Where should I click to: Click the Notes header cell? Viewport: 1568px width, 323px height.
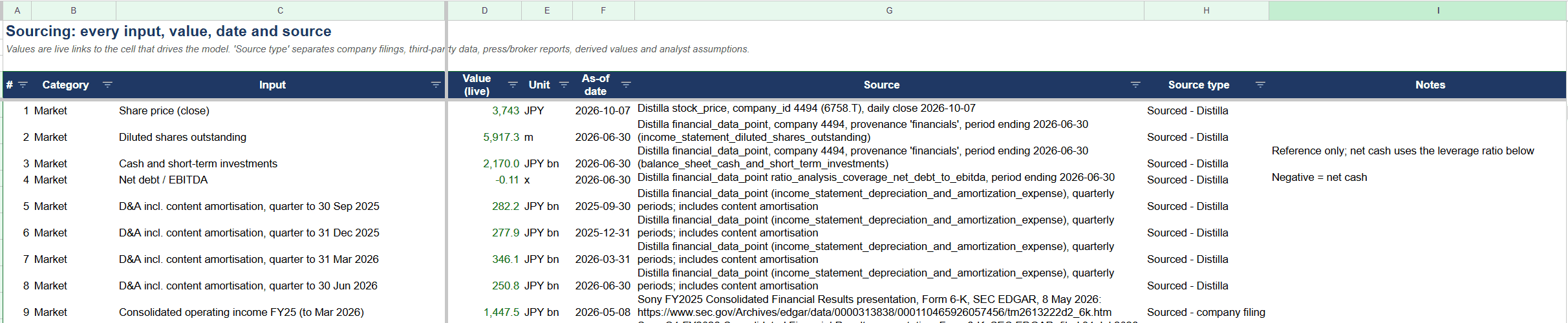click(1417, 85)
